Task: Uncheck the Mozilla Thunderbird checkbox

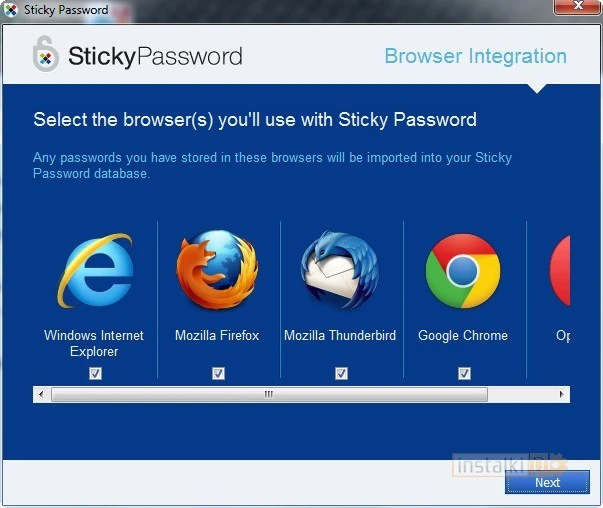Action: [341, 373]
